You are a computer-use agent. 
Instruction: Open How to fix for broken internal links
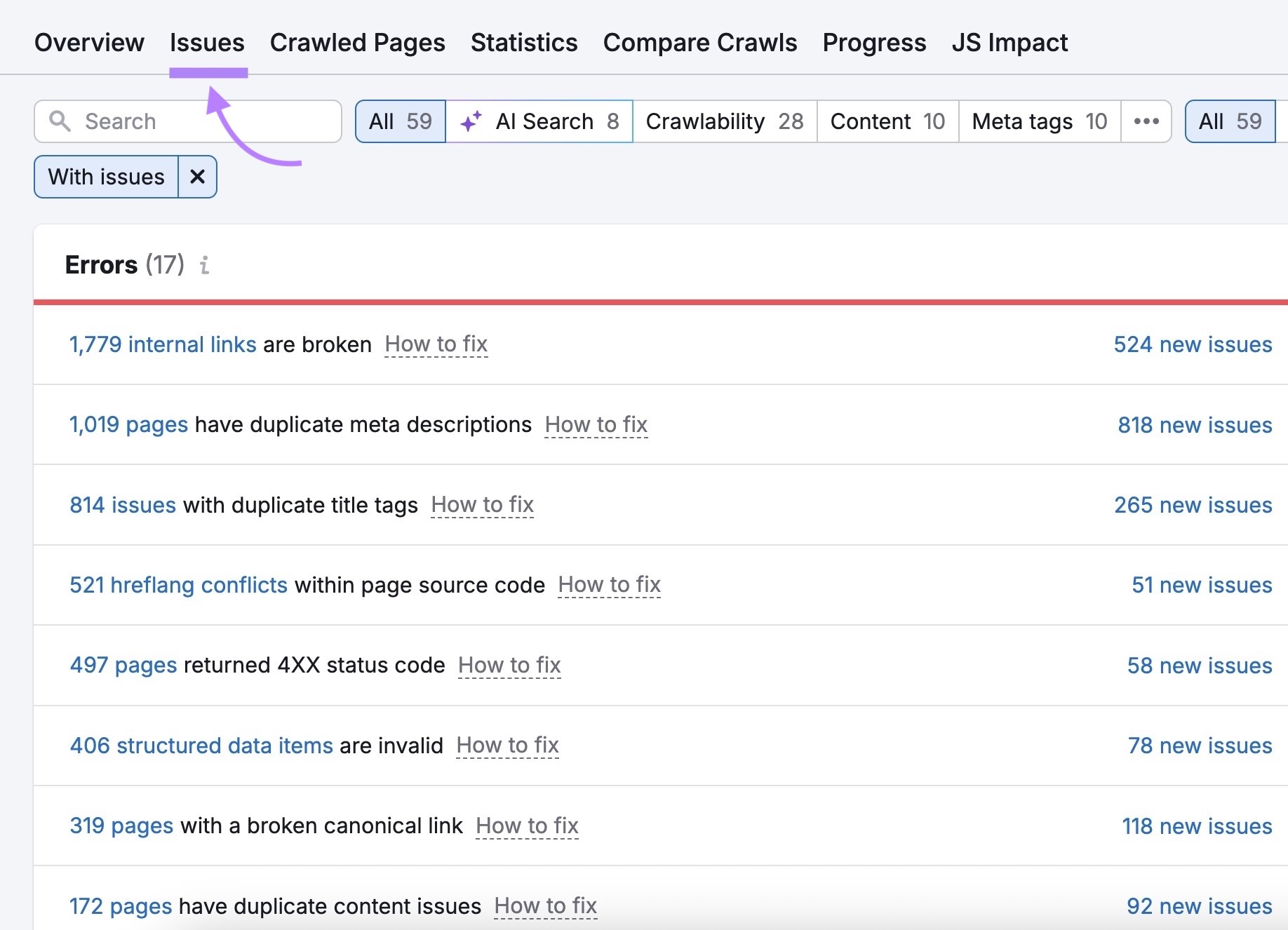point(436,344)
